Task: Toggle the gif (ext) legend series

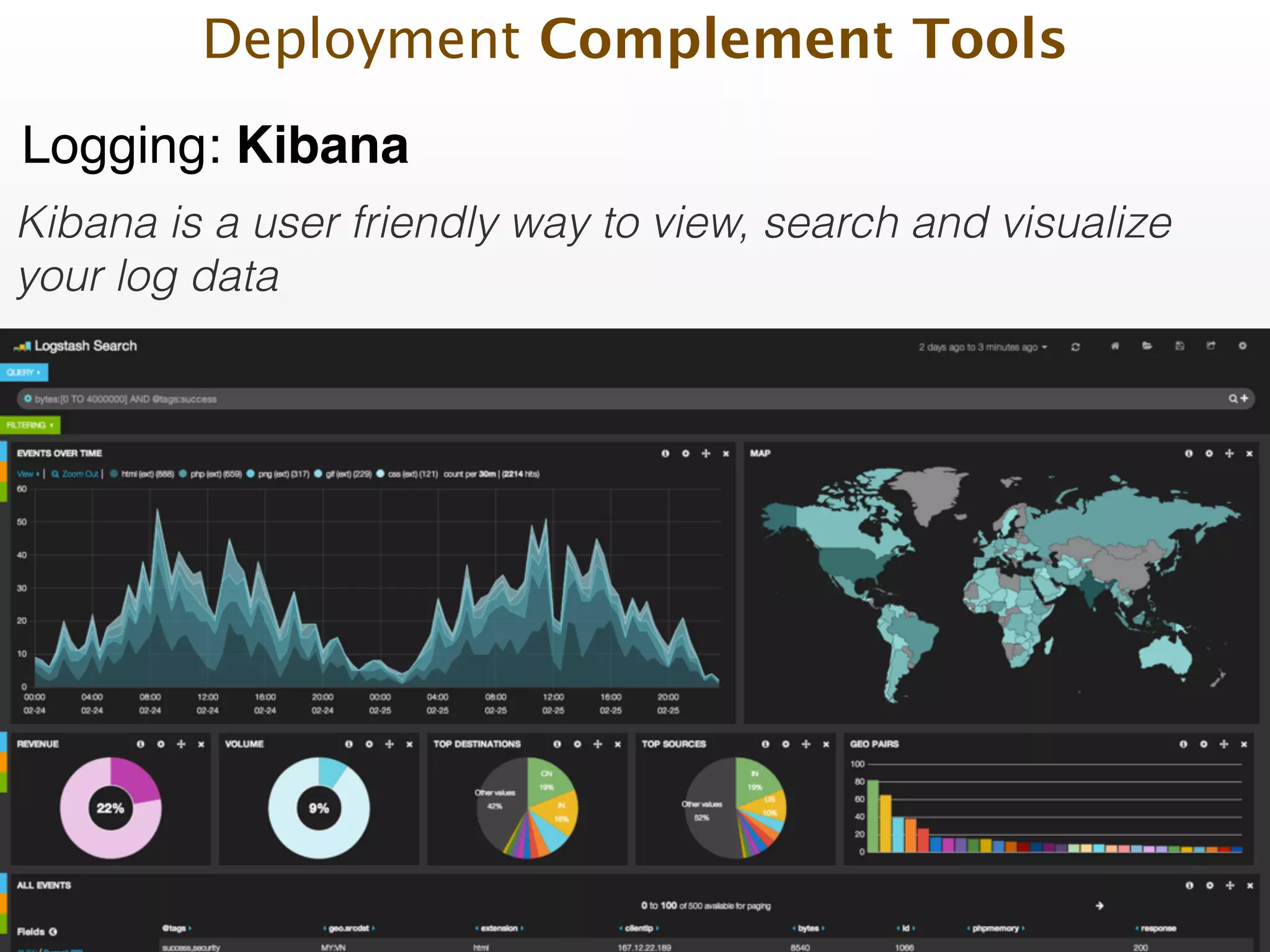Action: 343,474
